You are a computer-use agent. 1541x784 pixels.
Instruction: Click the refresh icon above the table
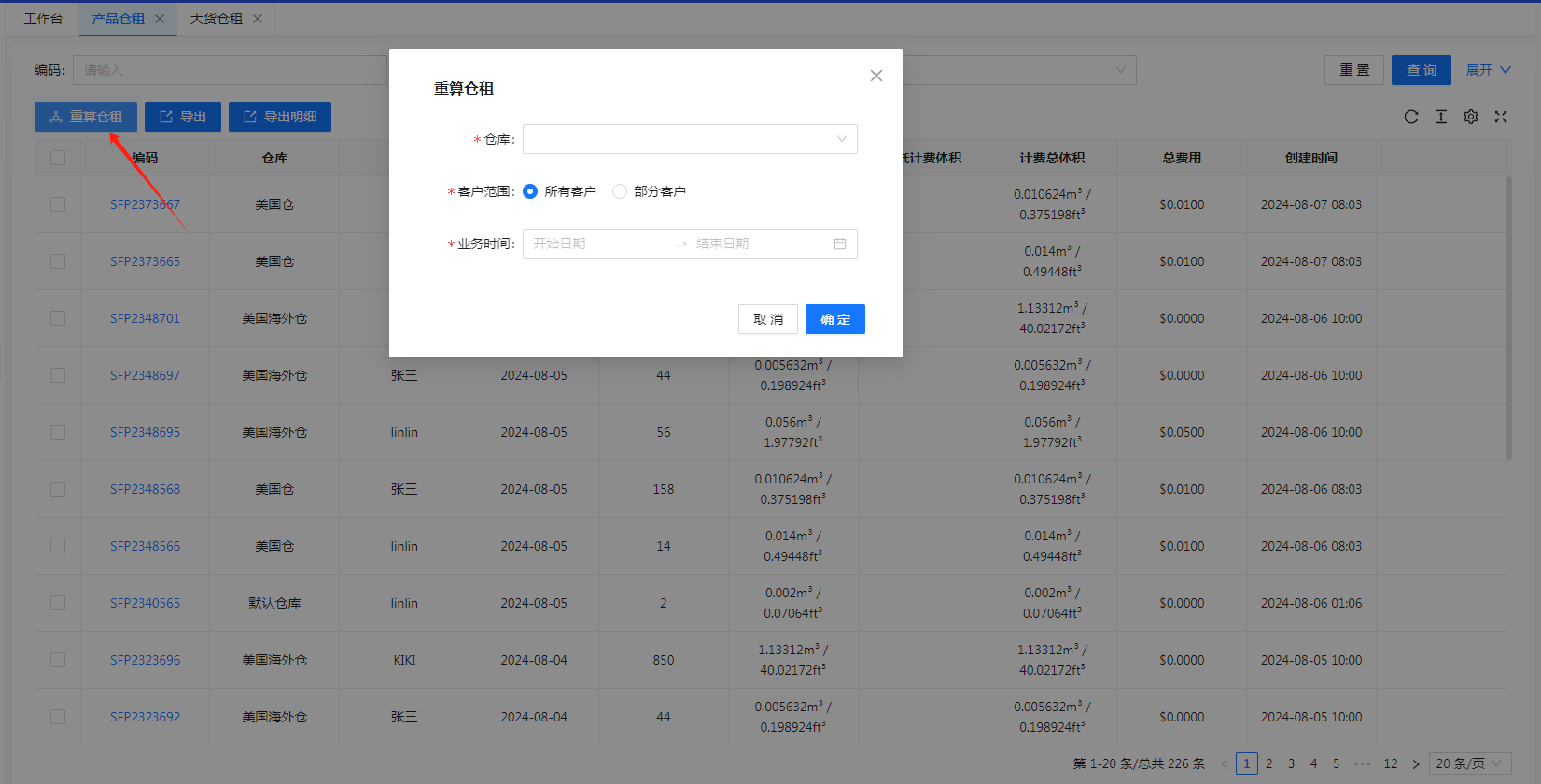[x=1410, y=117]
